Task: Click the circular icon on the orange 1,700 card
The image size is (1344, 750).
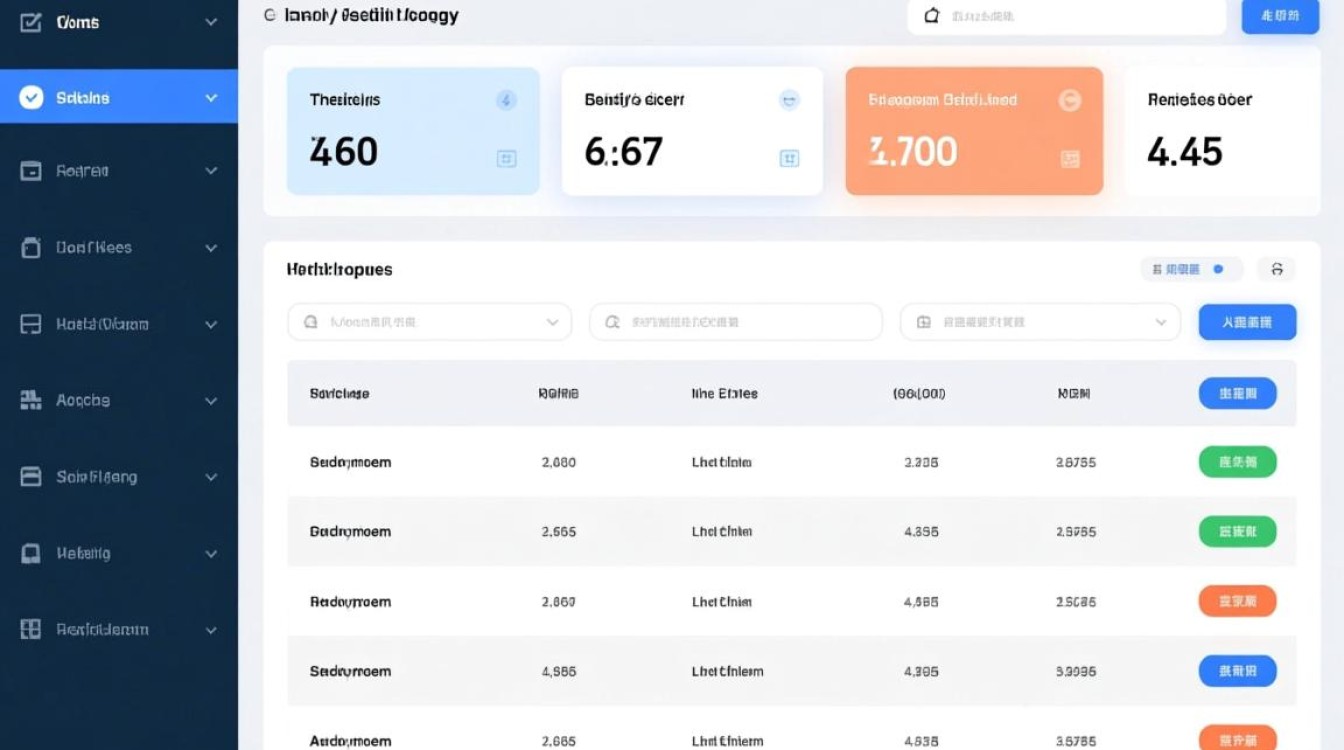Action: click(1069, 100)
